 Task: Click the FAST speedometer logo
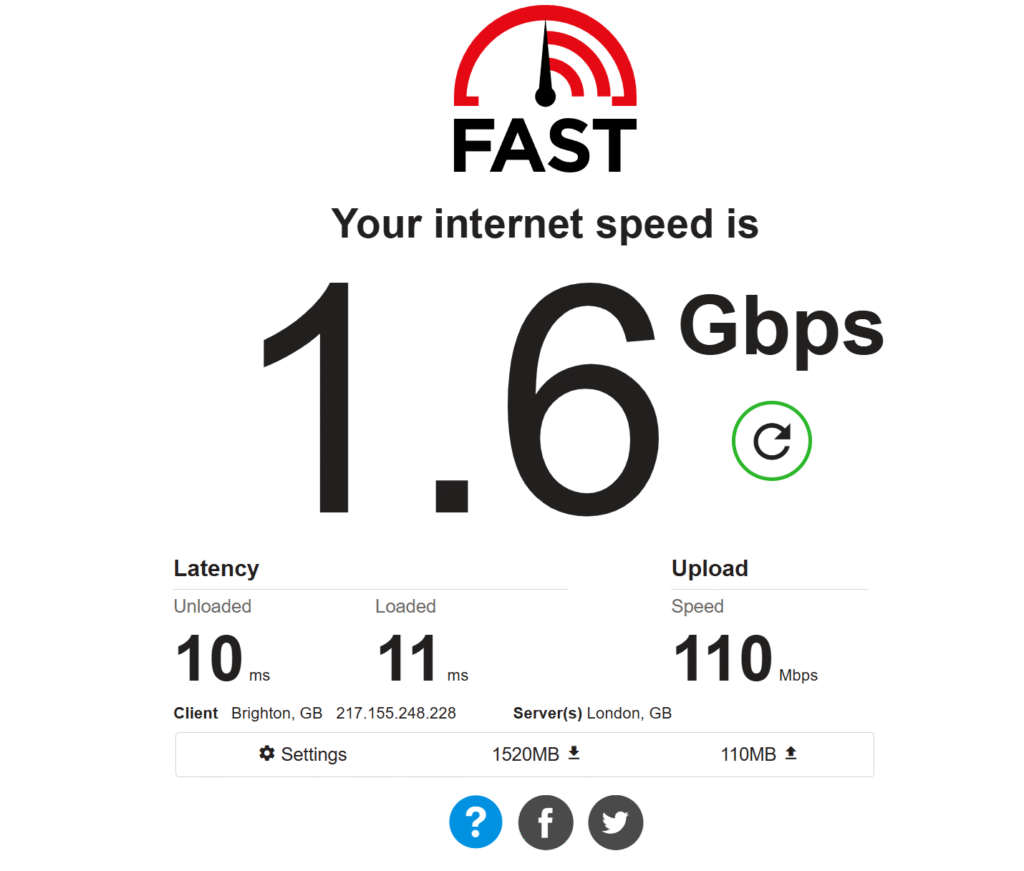(545, 55)
